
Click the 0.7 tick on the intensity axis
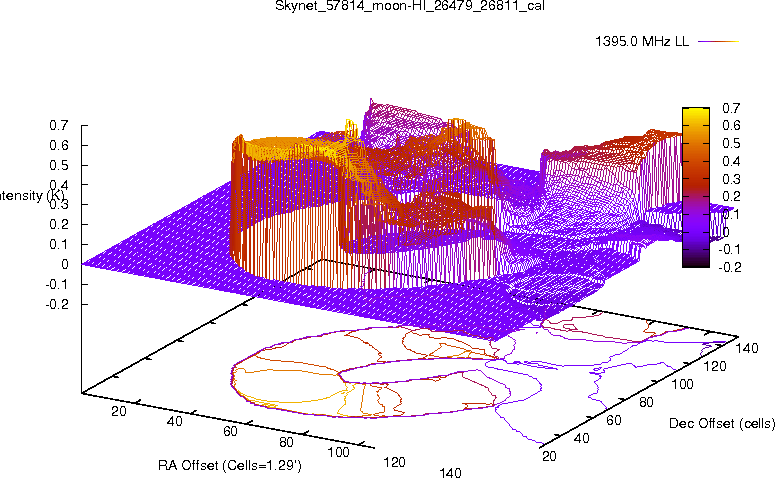pos(58,126)
